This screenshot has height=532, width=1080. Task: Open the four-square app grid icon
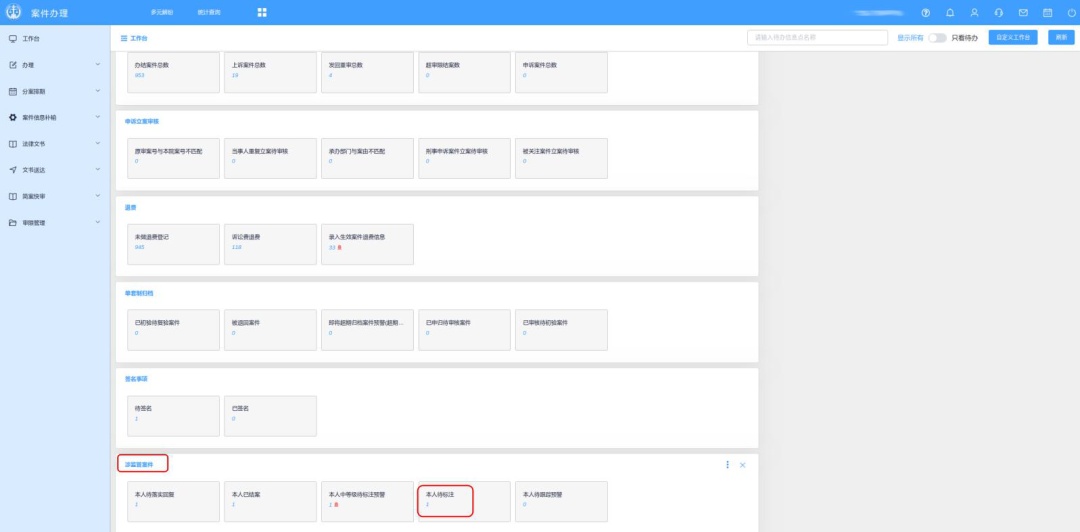tap(262, 12)
